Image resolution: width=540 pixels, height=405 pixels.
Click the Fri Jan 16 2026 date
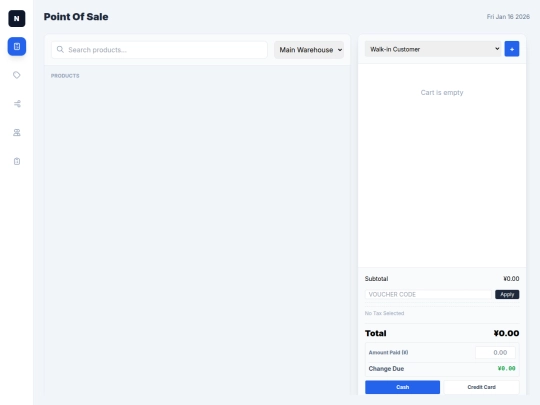click(x=508, y=17)
